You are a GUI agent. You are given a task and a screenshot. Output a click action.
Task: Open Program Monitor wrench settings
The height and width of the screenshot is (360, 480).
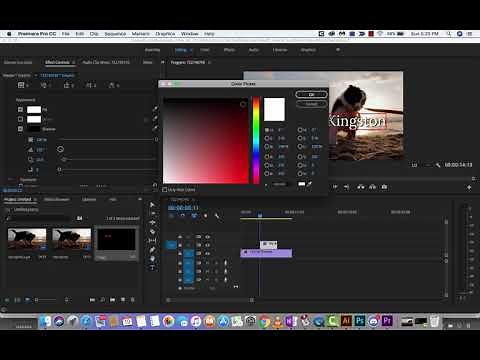(x=438, y=165)
